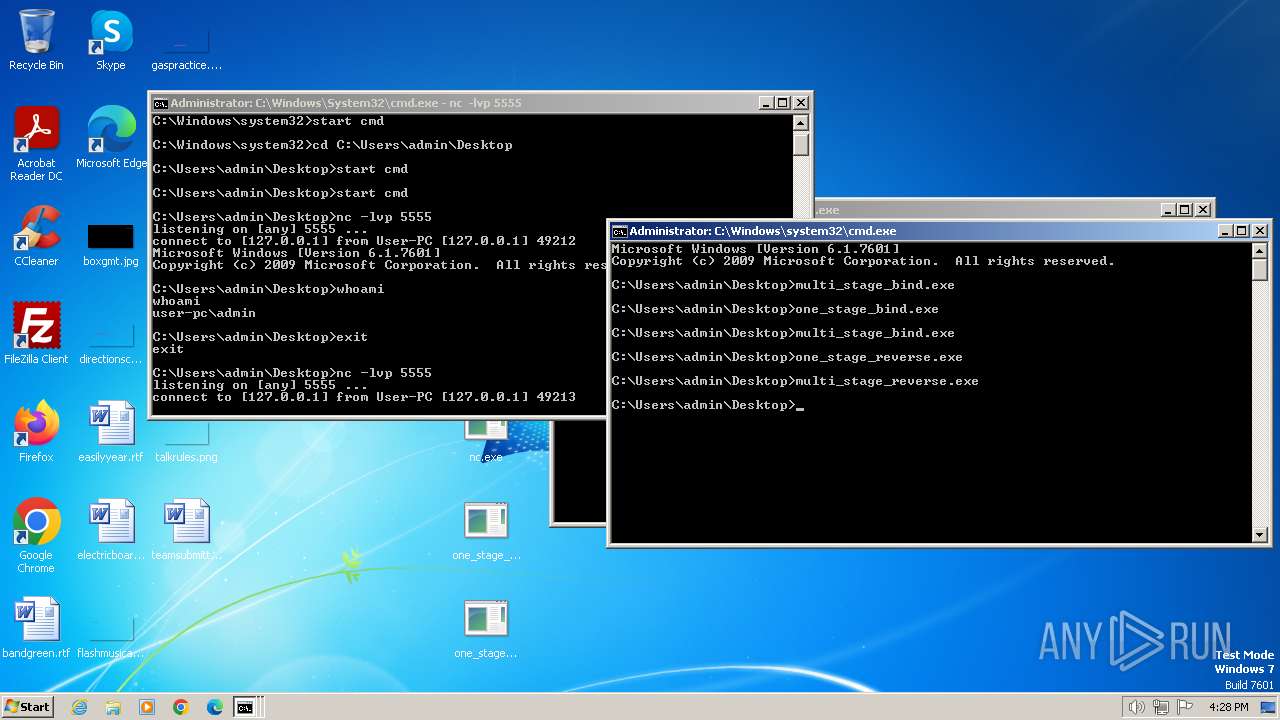Click the 4:28 PM clock
1280x720 pixels.
tap(1228, 707)
